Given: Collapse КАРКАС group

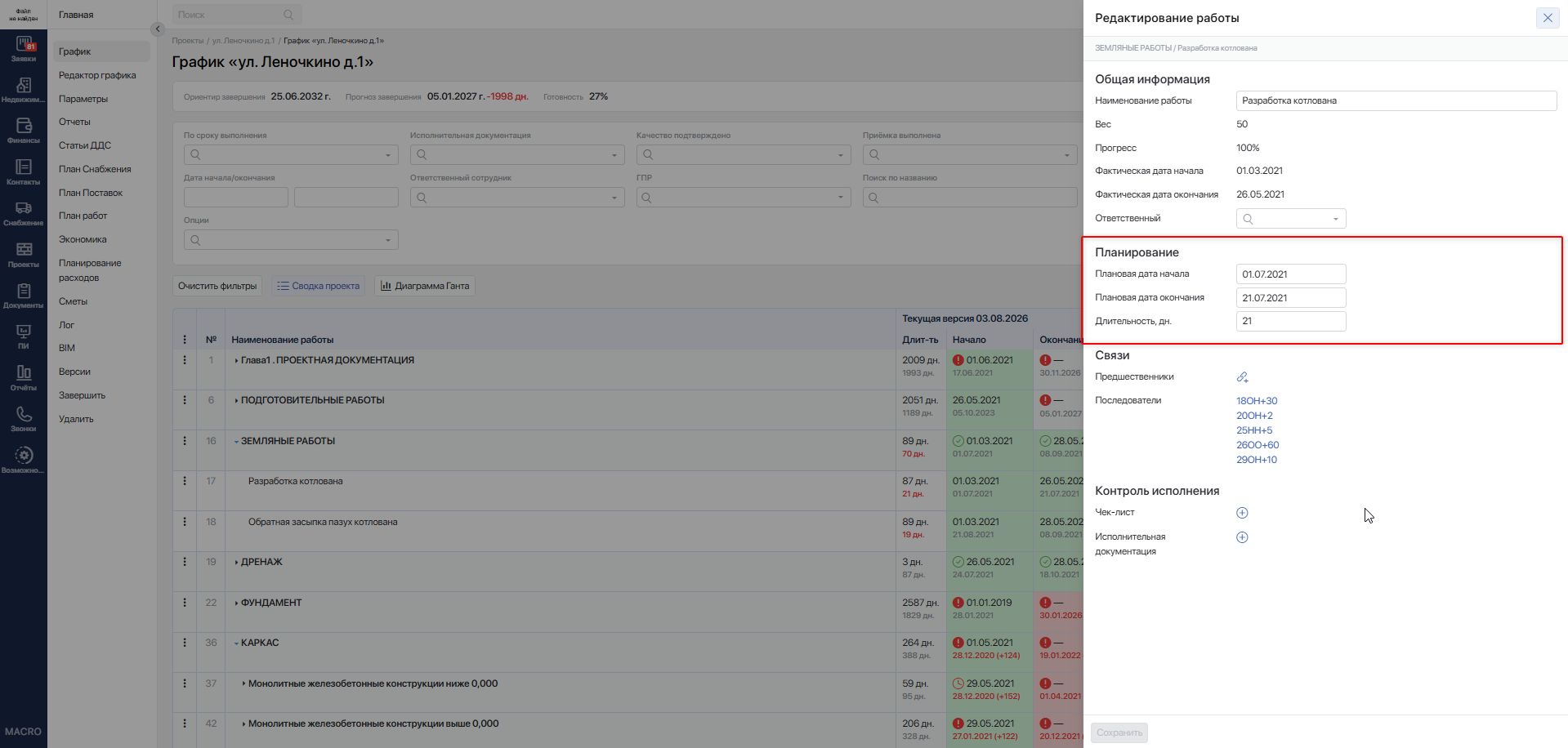Looking at the screenshot, I should [x=236, y=643].
